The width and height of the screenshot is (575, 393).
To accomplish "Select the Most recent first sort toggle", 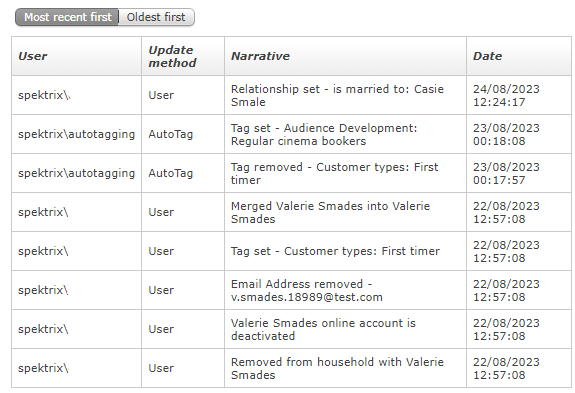I will pos(67,17).
